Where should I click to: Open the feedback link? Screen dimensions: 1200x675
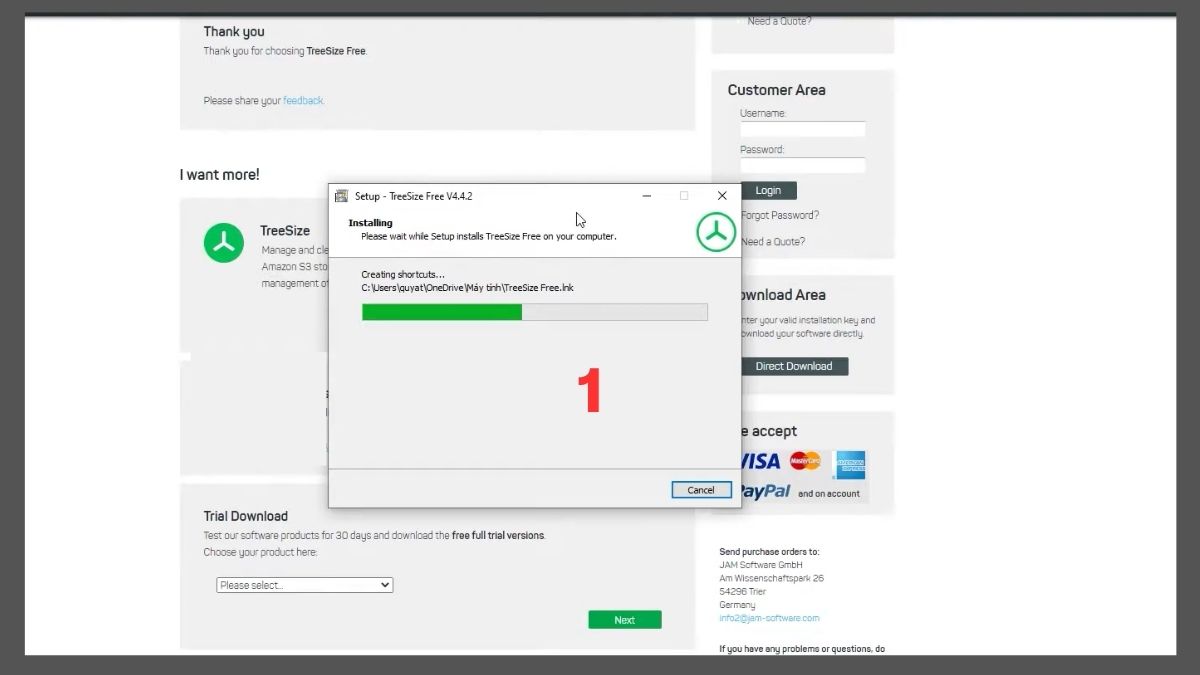pos(303,100)
